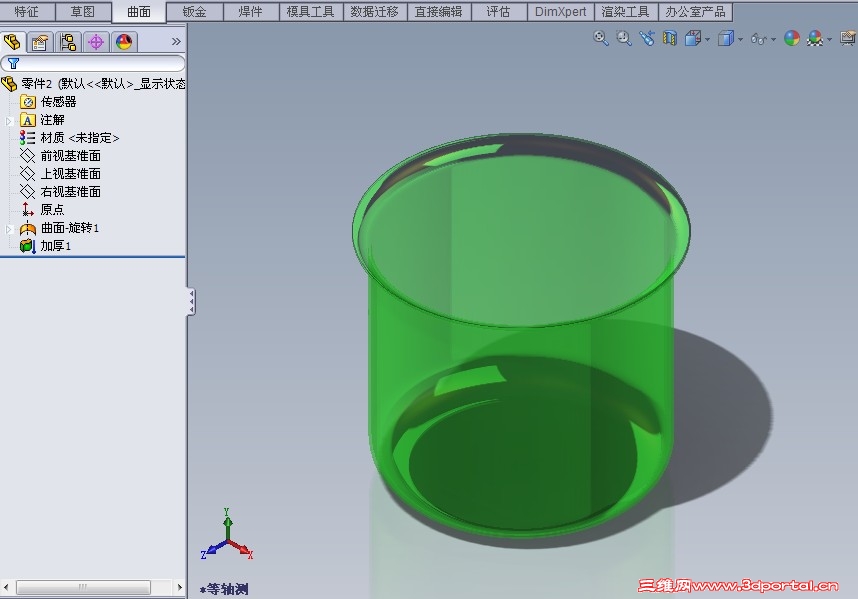Click the View Settings monitor icon
Viewport: 858px width, 599px height.
(848, 38)
